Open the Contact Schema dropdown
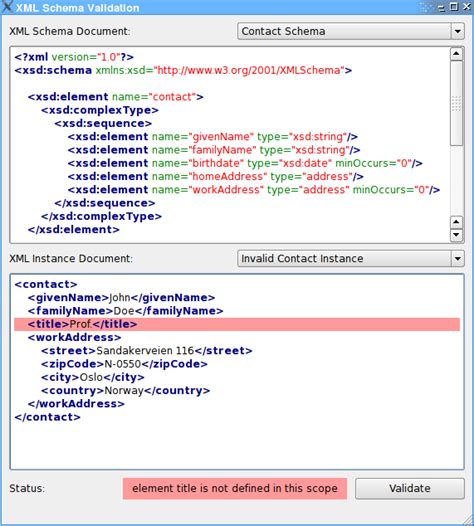 351,31
